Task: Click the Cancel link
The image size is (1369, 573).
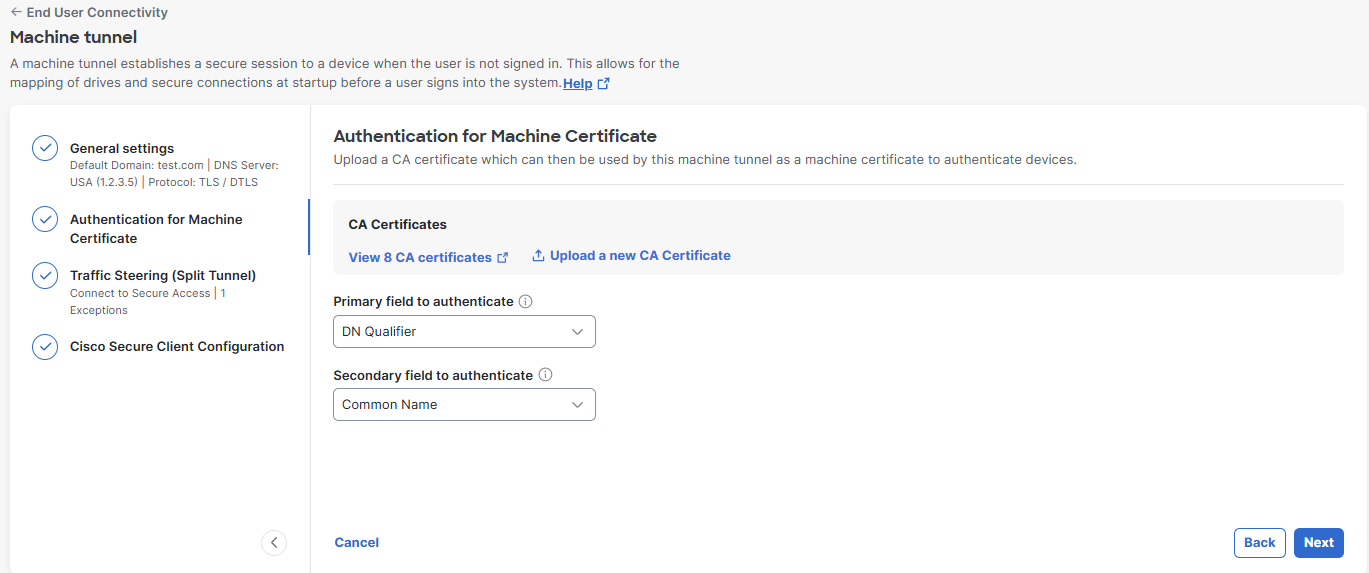Action: 357,542
